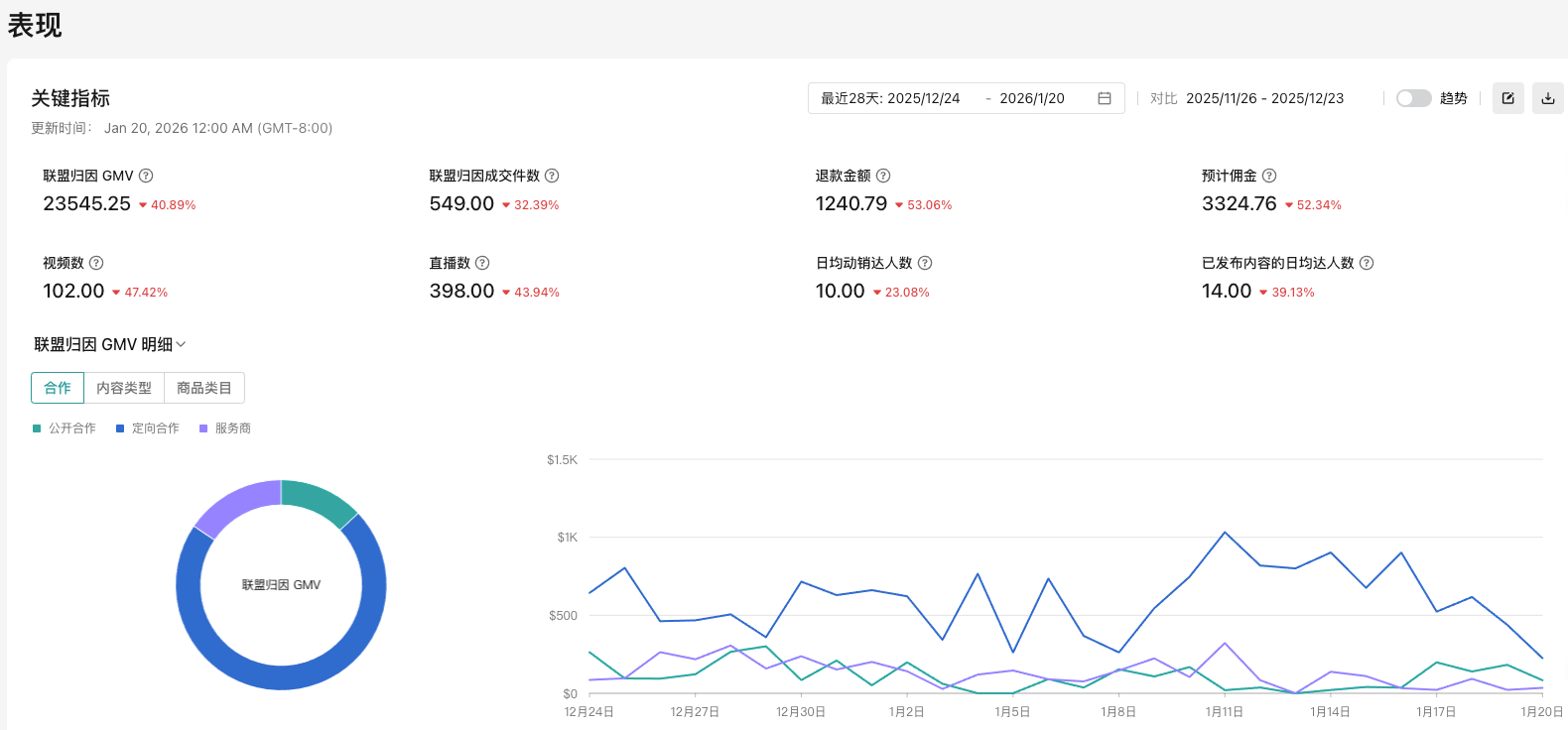Click info icon beside 退款金额
Image resolution: width=1568 pixels, height=730 pixels.
883,176
